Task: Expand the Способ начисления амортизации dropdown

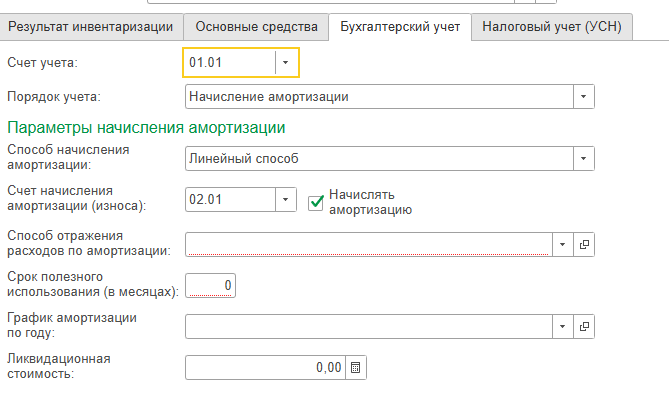Action: click(x=583, y=159)
